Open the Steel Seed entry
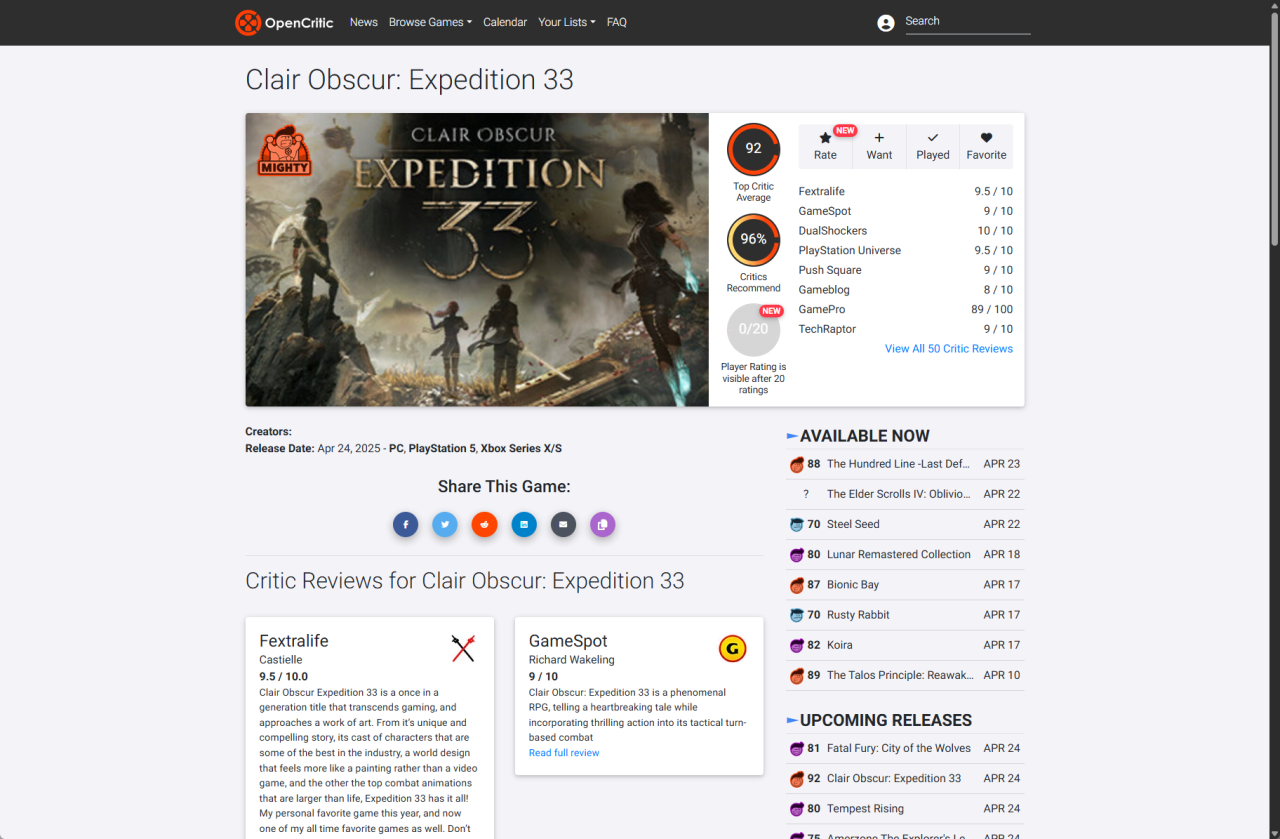 (853, 524)
